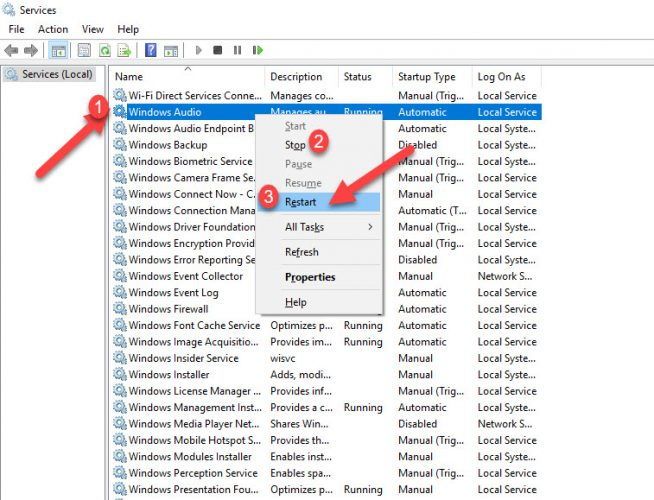Click Show/Hide Action Pane toolbar icon
The width and height of the screenshot is (654, 500).
tap(171, 50)
